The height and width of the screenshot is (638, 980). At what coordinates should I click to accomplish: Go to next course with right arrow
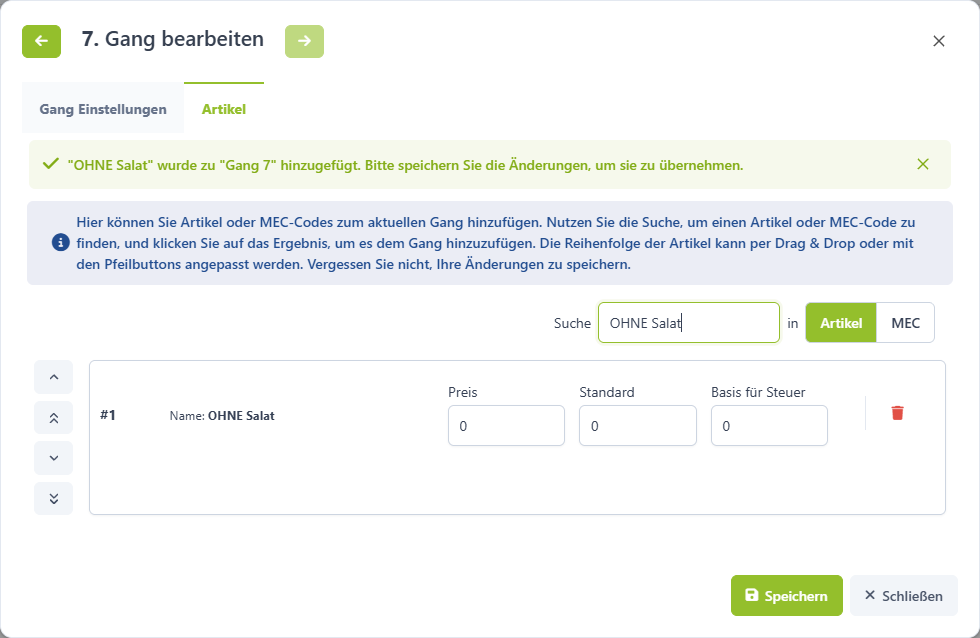304,41
